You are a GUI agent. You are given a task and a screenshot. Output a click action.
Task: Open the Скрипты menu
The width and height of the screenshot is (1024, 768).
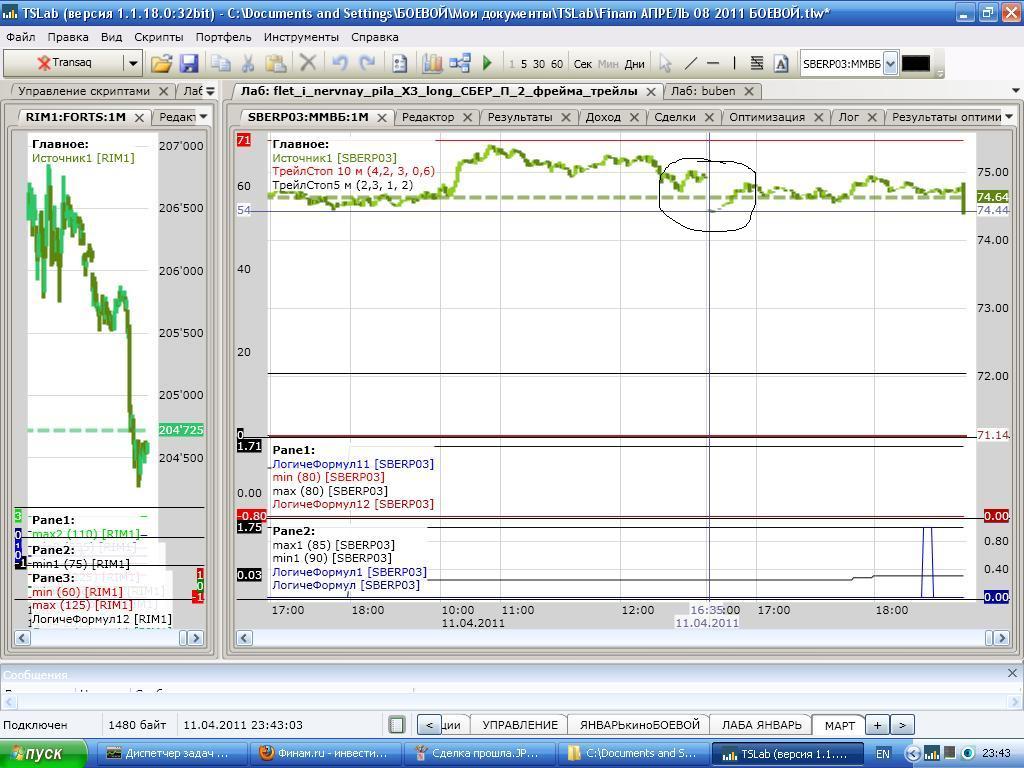point(158,37)
